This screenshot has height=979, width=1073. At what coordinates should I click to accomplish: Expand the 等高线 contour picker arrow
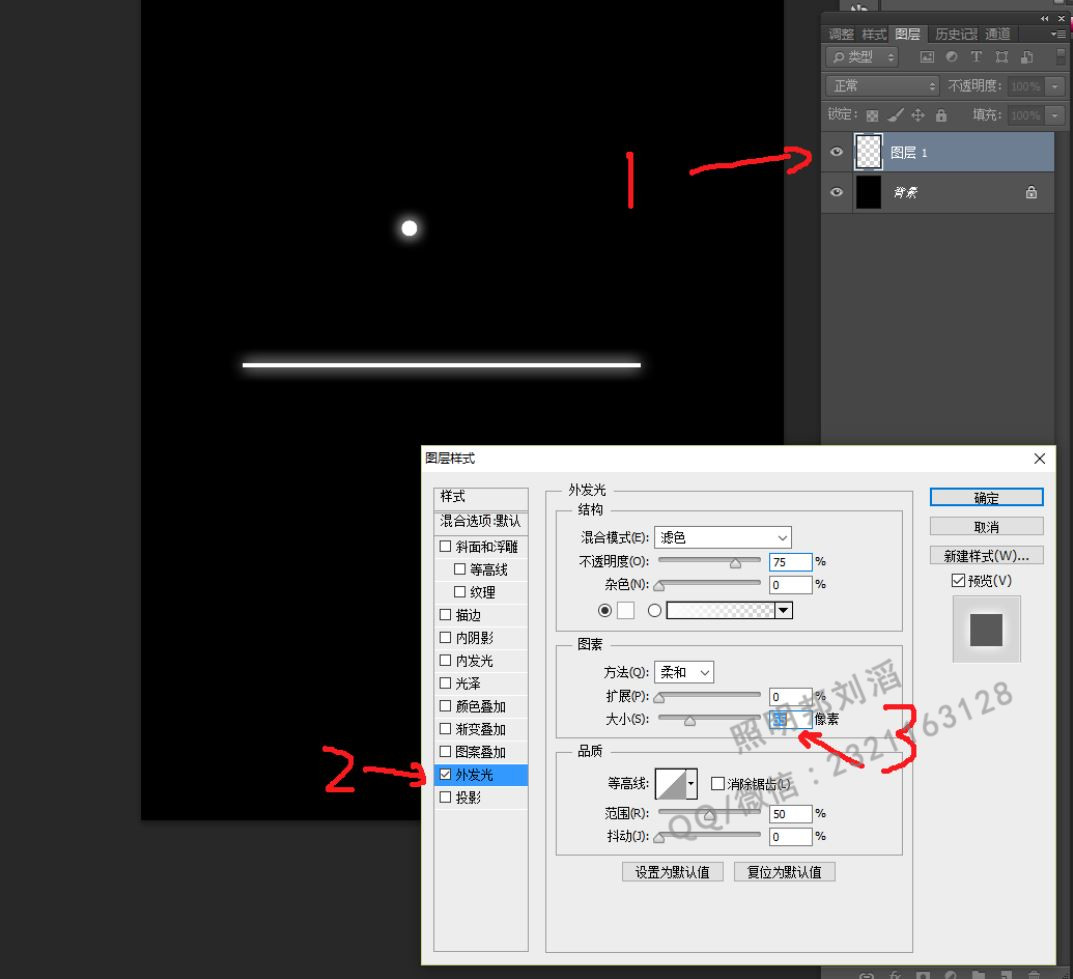click(691, 784)
